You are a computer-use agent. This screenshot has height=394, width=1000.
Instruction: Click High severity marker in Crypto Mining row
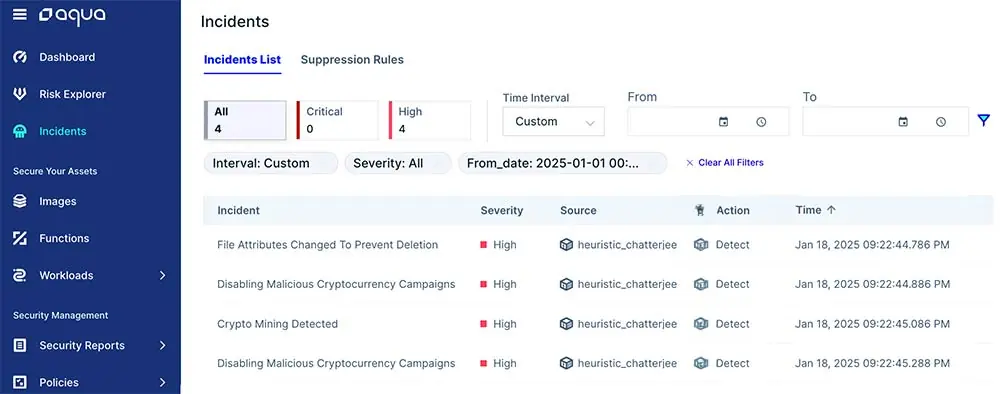tap(483, 324)
